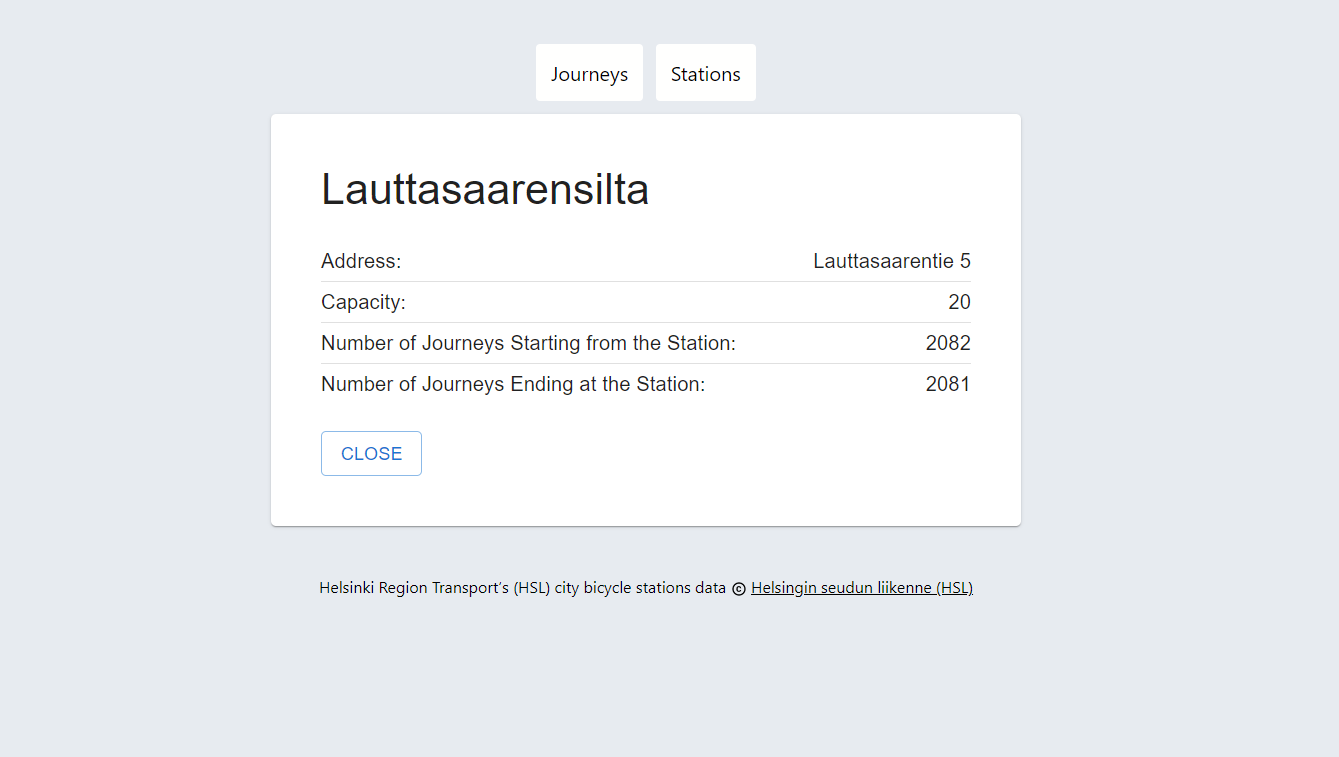
Task: Click the CLOSE button on the station card
Action: point(371,453)
